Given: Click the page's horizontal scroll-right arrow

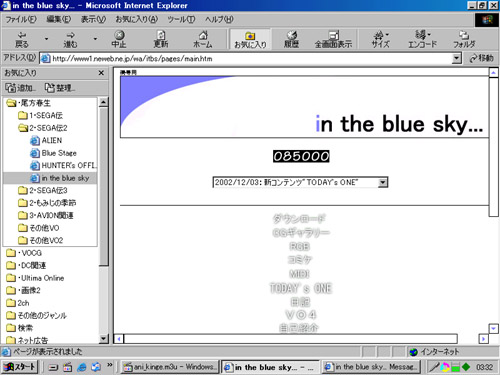Looking at the screenshot, I should [x=483, y=339].
